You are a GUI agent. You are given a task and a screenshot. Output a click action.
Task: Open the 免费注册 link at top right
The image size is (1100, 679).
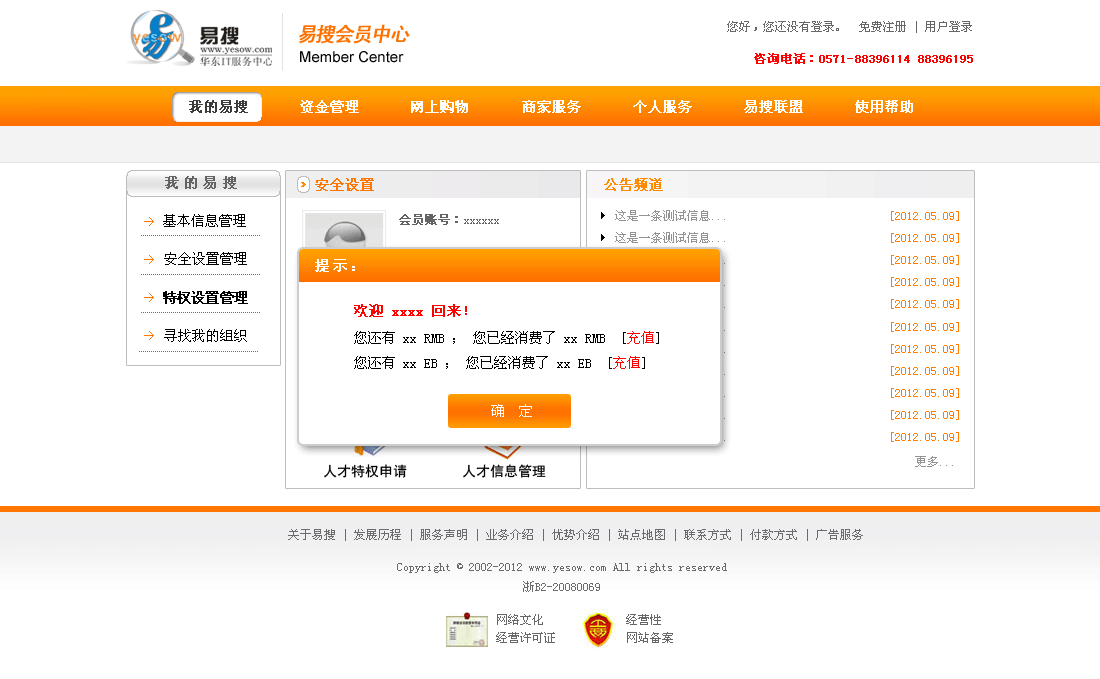(882, 27)
